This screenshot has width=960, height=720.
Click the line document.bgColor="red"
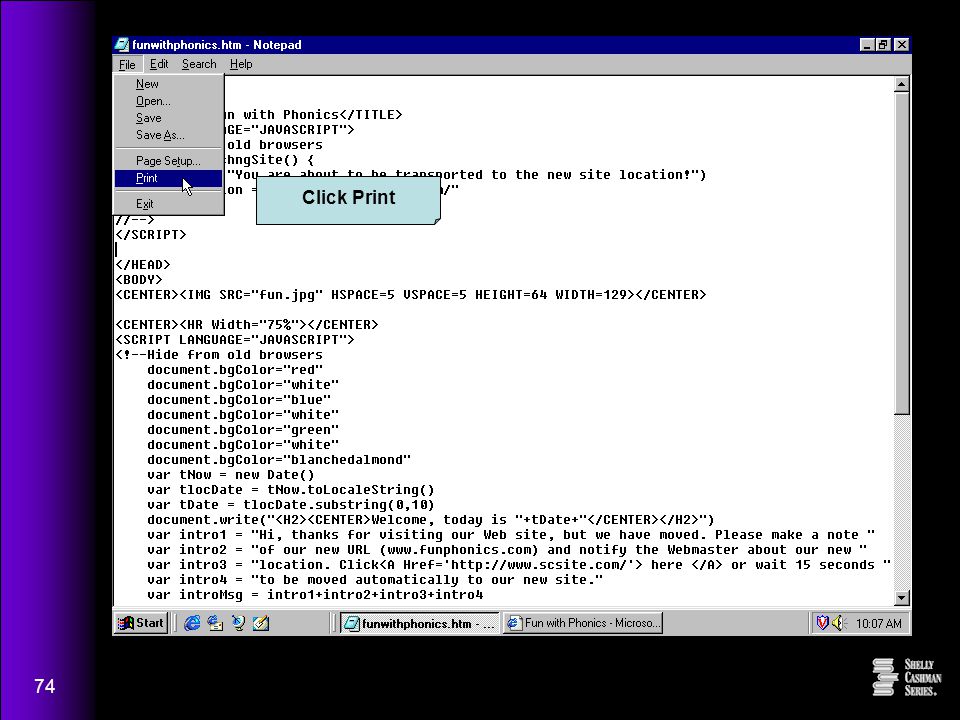(x=235, y=370)
